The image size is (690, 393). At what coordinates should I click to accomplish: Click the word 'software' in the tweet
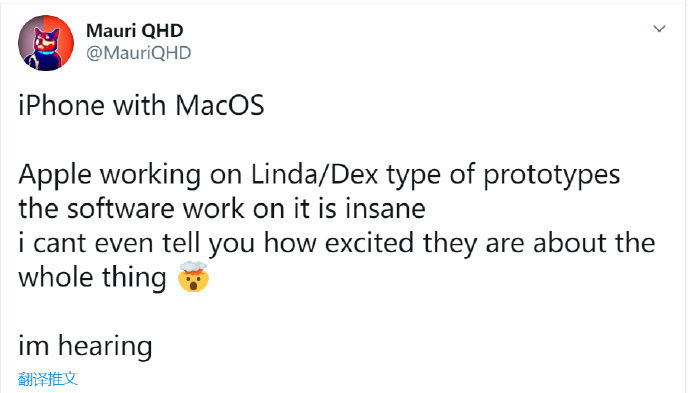pos(120,209)
